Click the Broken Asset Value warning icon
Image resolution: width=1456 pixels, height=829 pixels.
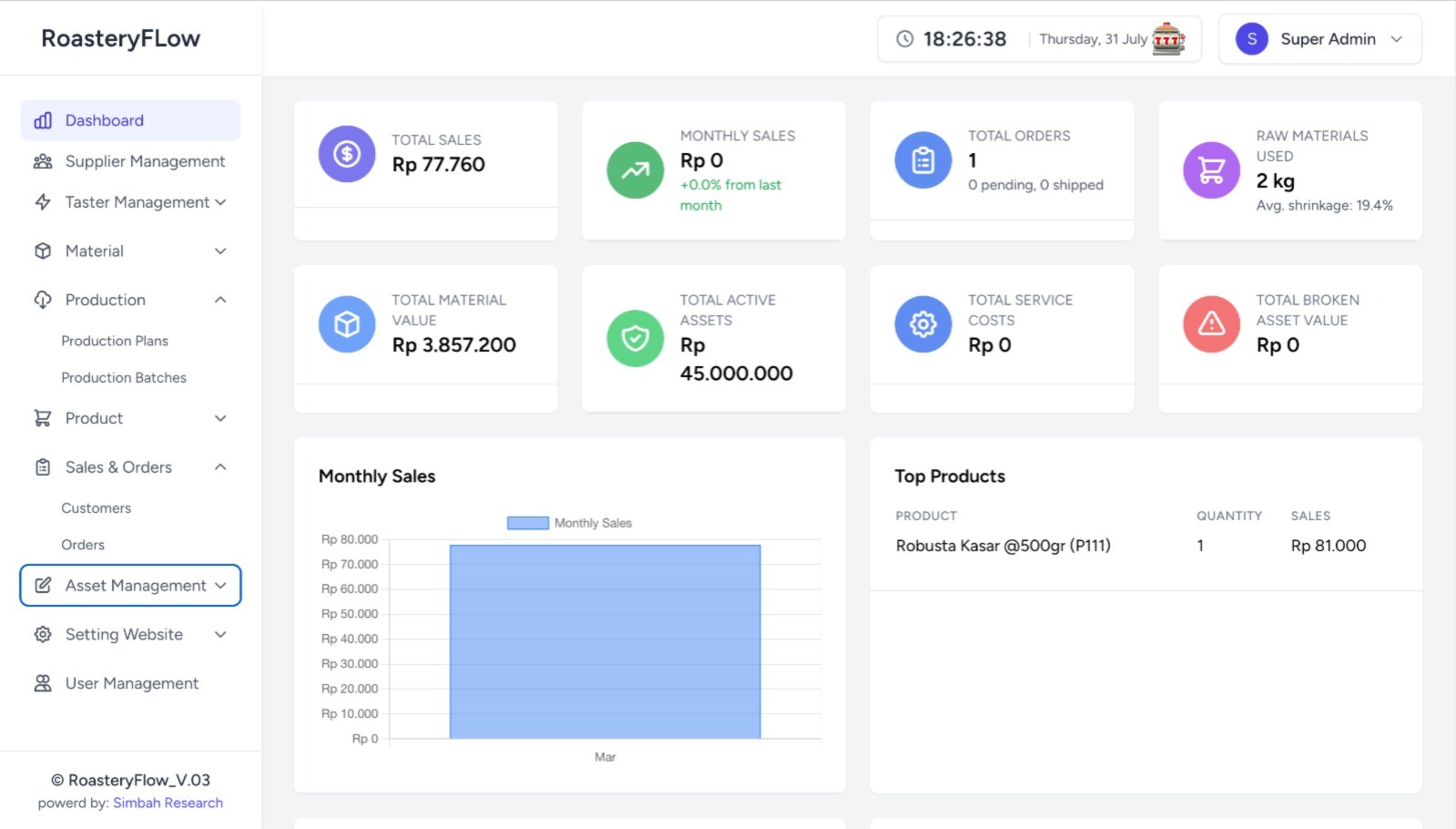(1210, 324)
